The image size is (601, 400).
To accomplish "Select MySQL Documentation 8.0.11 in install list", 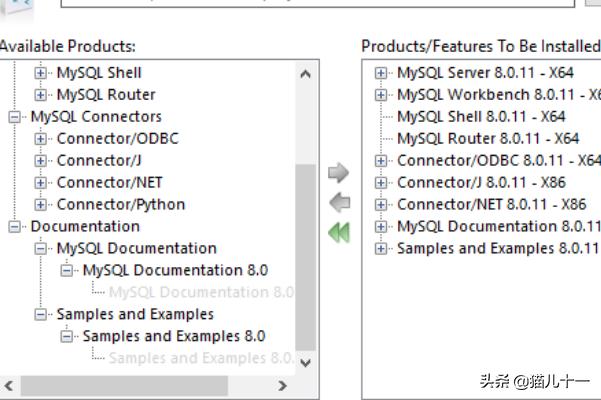I will coord(499,227).
